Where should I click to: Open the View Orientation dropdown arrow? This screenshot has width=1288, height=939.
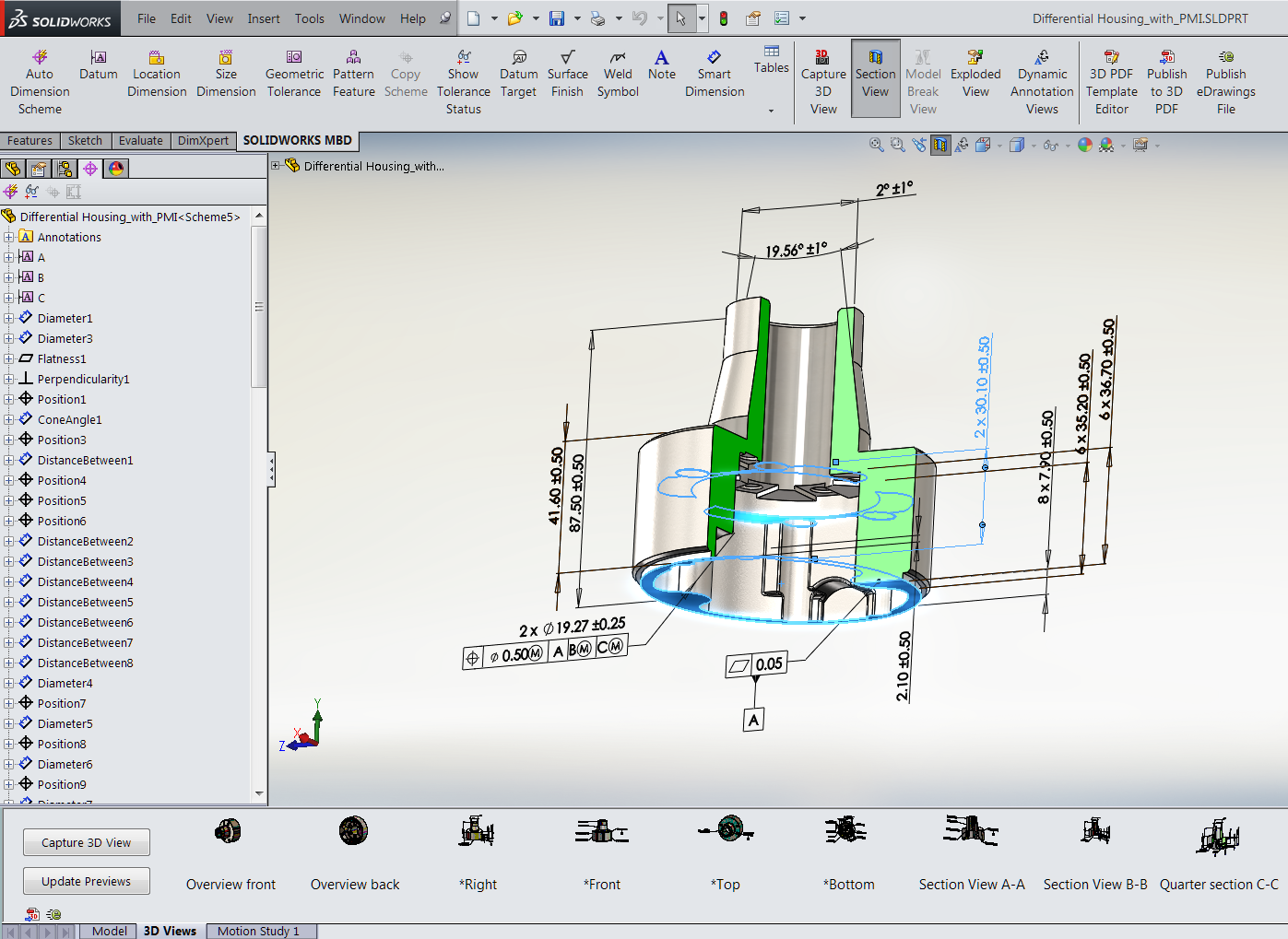(x=998, y=146)
